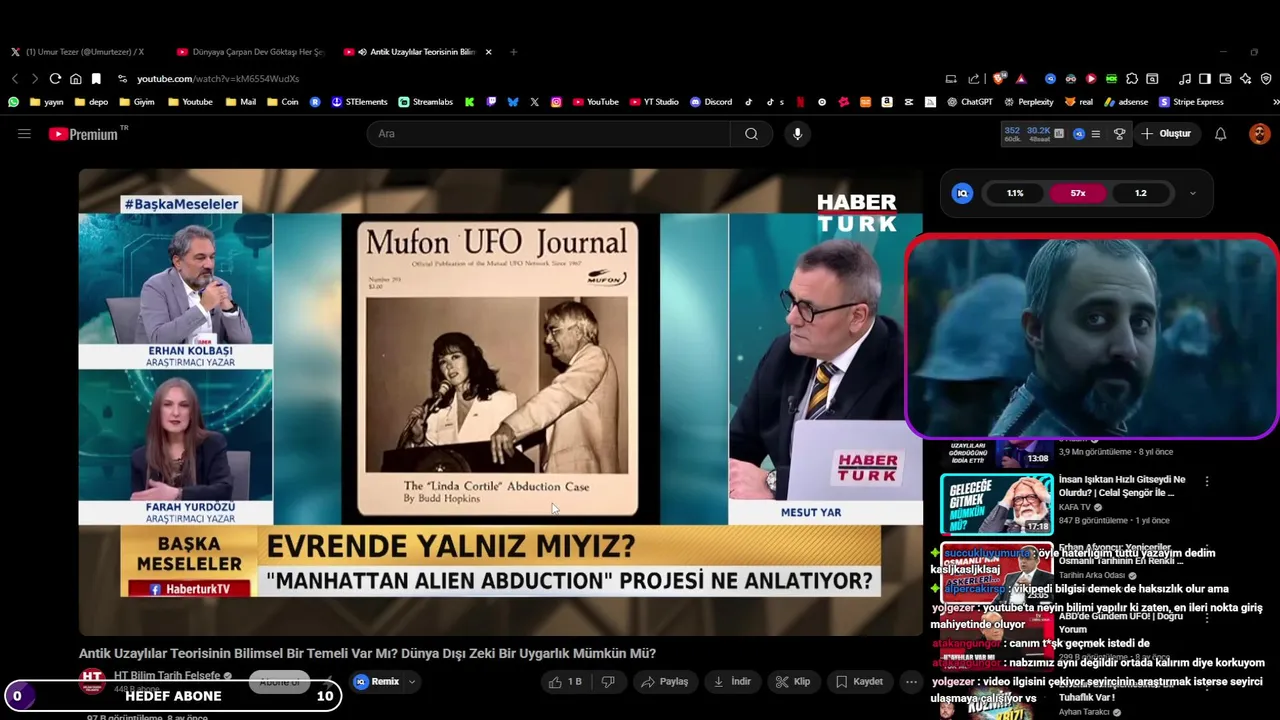The height and width of the screenshot is (720, 1280).
Task: Click the Oluştur create button
Action: click(x=1167, y=133)
